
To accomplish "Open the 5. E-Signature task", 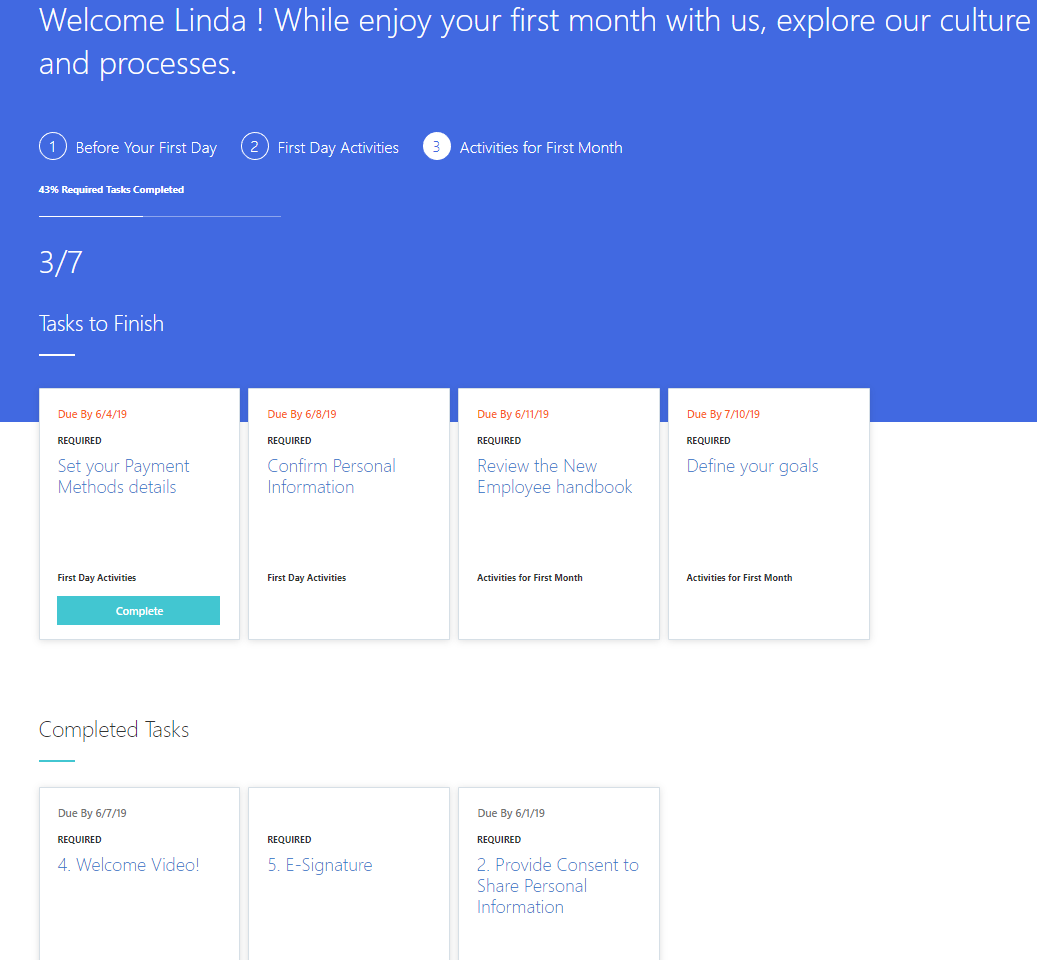I will [320, 865].
